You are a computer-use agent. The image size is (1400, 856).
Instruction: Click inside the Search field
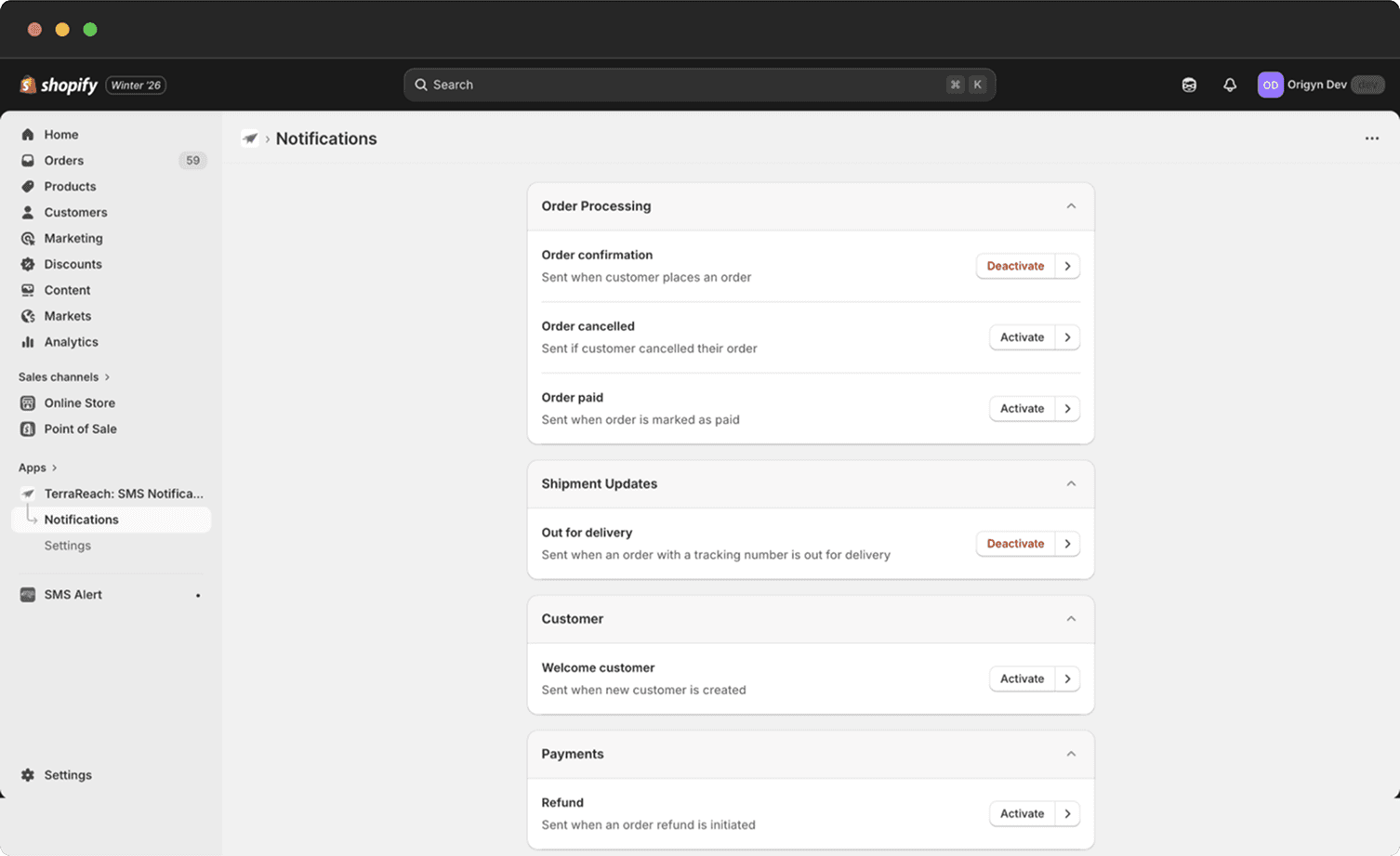pyautogui.click(x=697, y=84)
